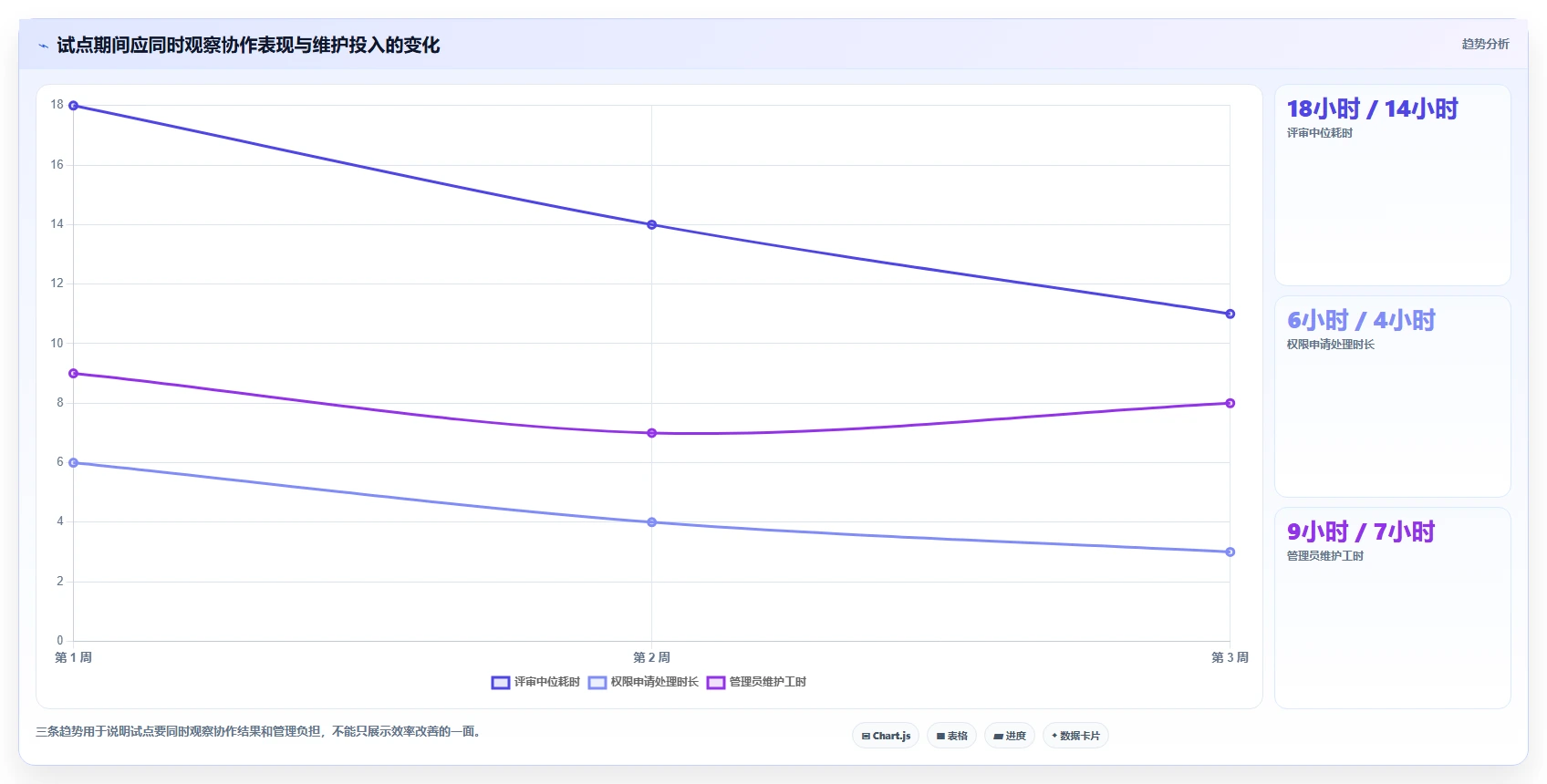Click the y-axis value 10
The height and width of the screenshot is (784, 1547).
(57, 344)
